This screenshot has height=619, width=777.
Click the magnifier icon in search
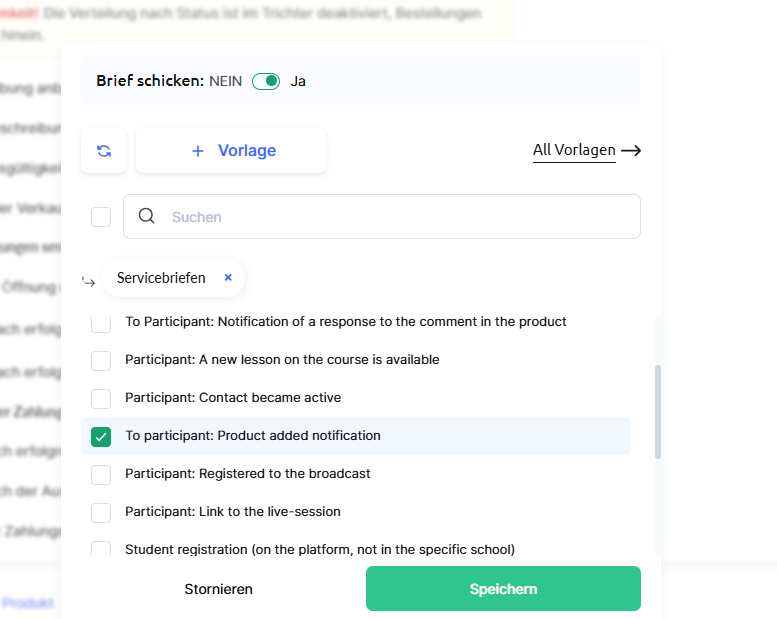(147, 216)
